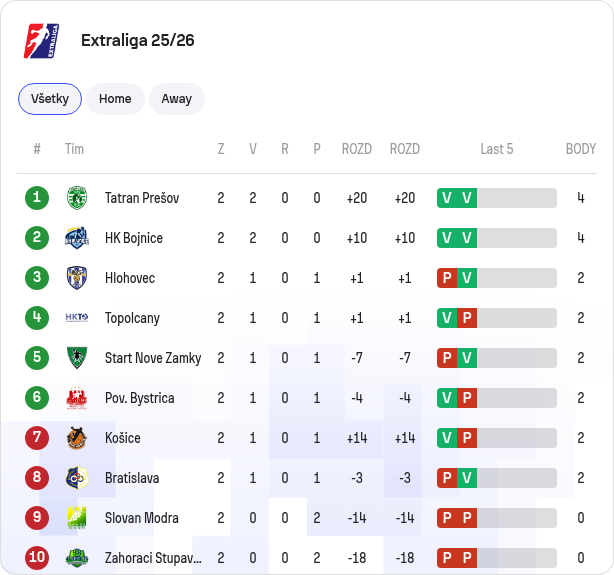
Task: Open the Zahoraci Stupava team link
Action: pyautogui.click(x=153, y=558)
